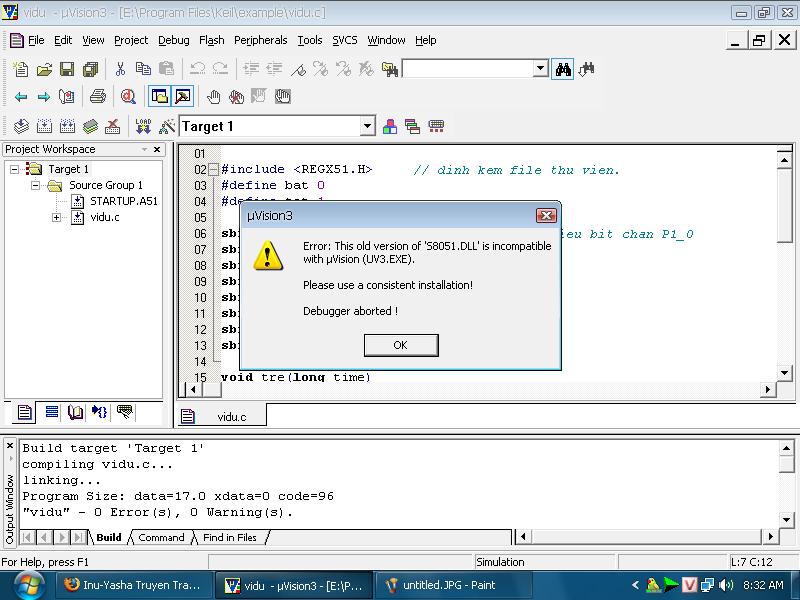Image resolution: width=800 pixels, height=600 pixels.
Task: Toggle Project Window toolbar button
Action: point(160,96)
